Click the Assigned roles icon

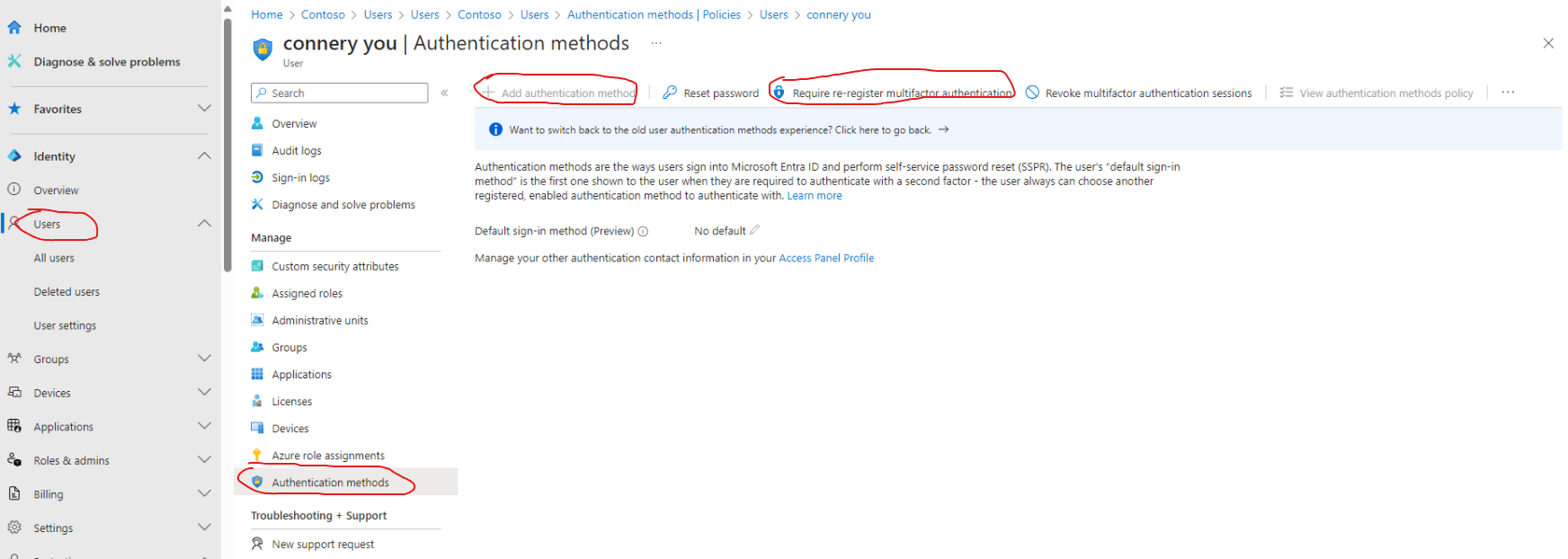click(257, 293)
